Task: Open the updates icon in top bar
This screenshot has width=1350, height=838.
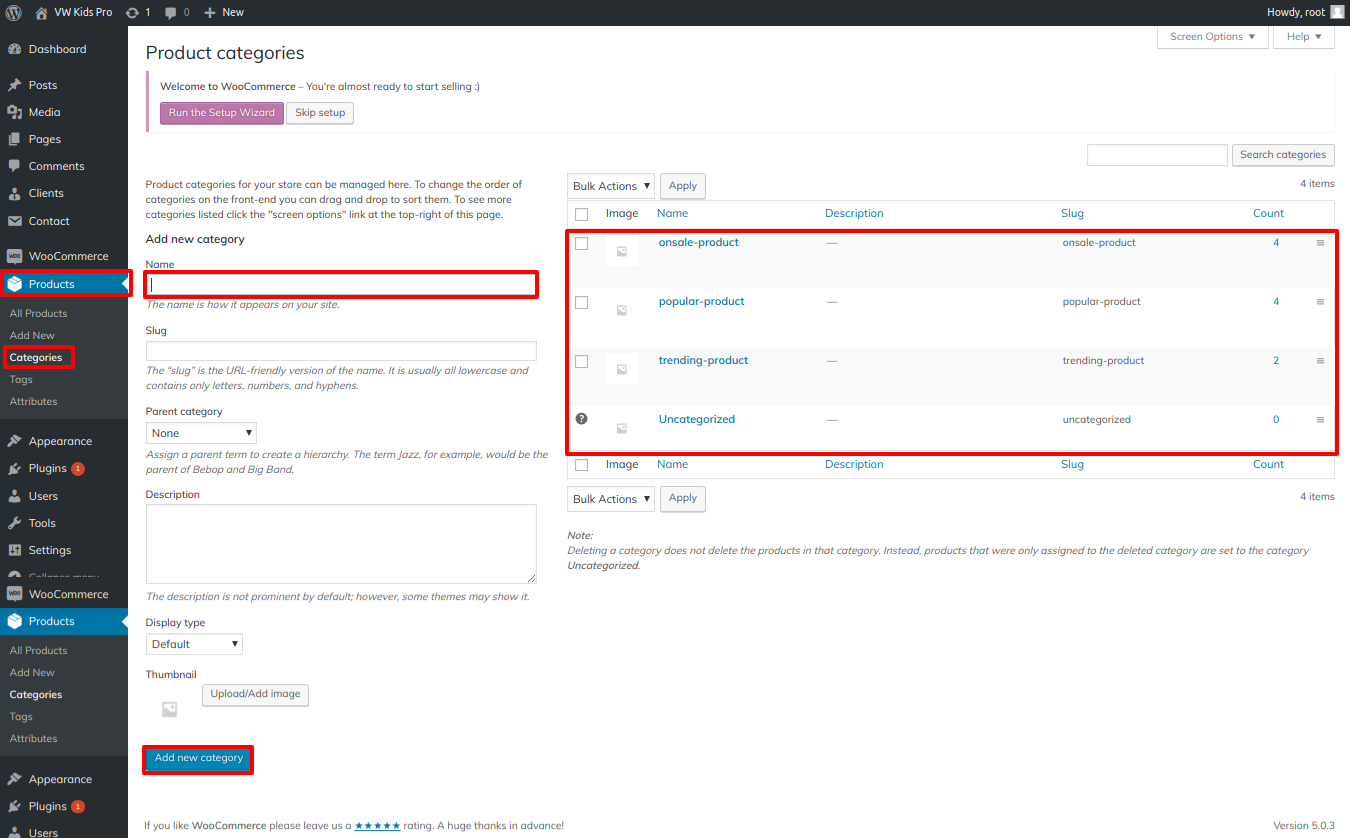Action: pyautogui.click(x=133, y=12)
